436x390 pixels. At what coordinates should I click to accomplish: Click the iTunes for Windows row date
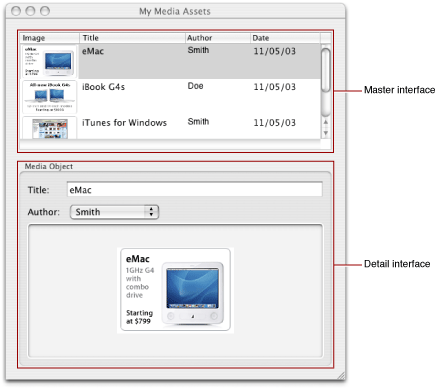[275, 123]
